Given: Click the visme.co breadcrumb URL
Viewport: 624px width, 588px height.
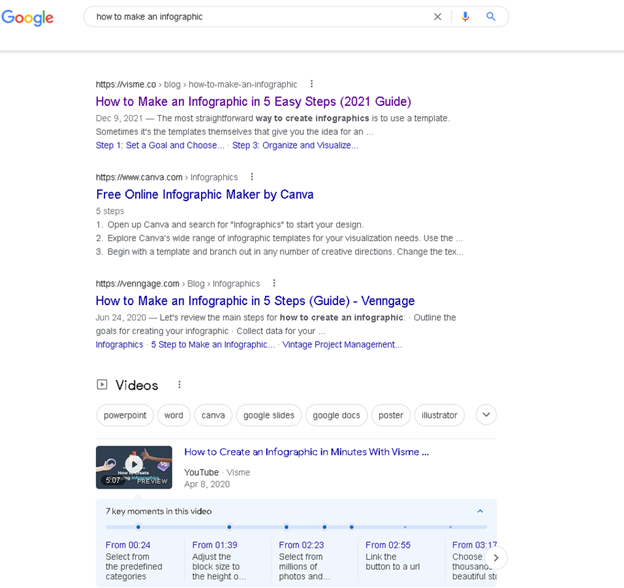Looking at the screenshot, I should coord(196,84).
